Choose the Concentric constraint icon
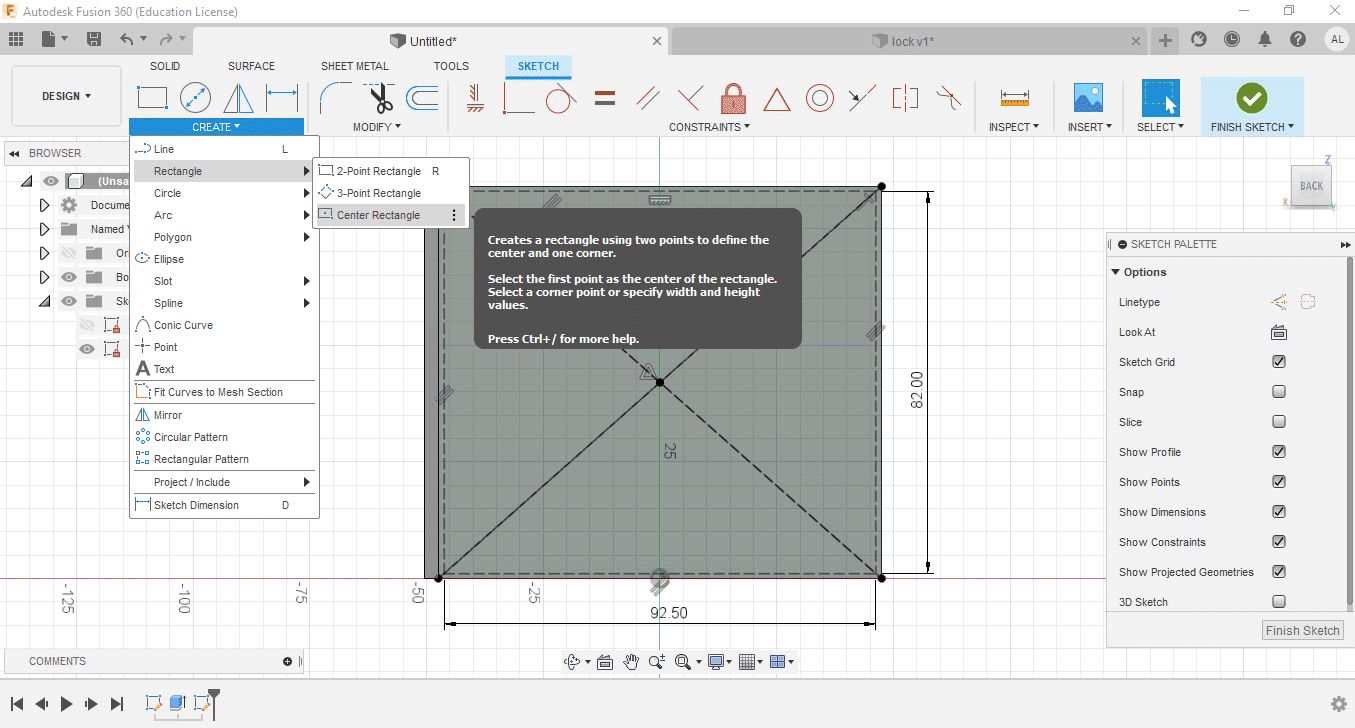 point(820,98)
